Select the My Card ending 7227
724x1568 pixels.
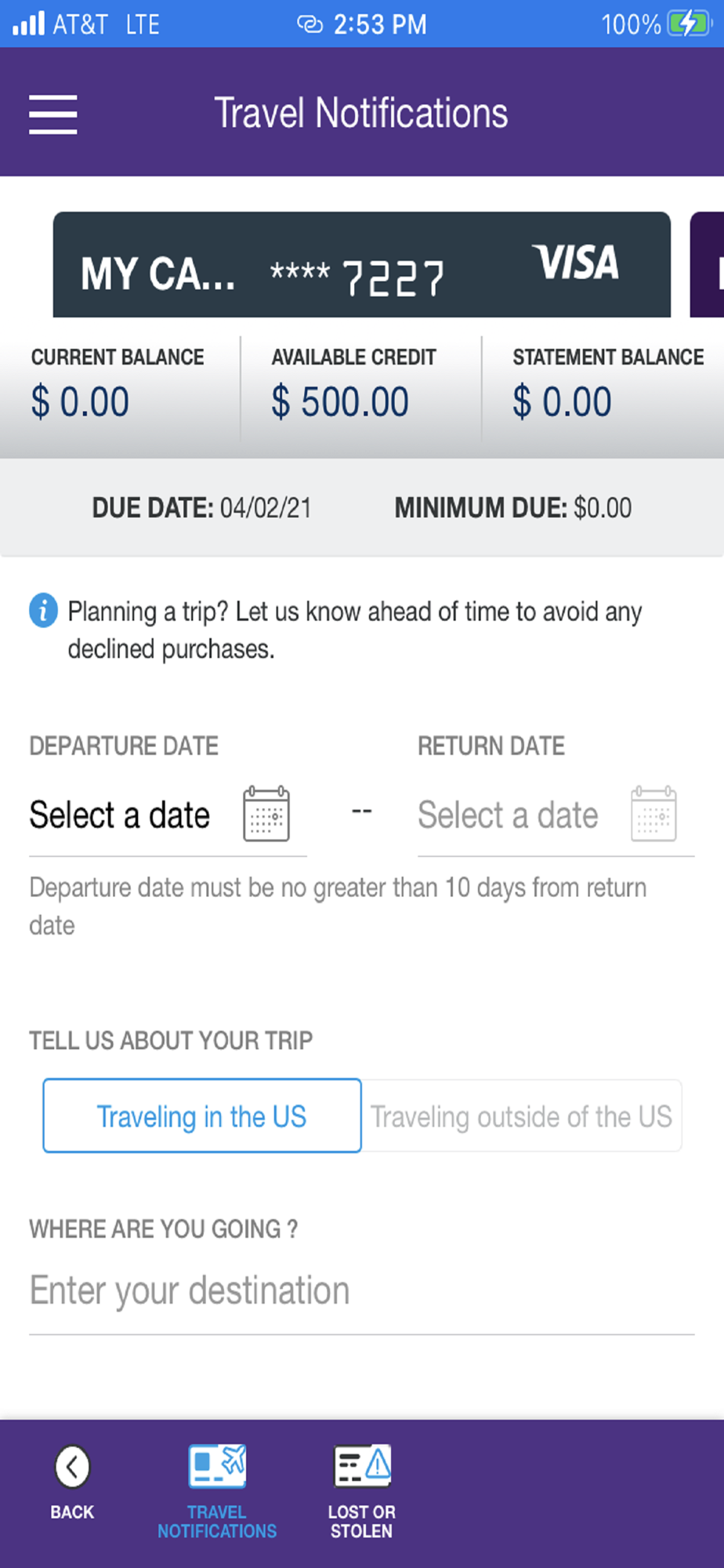pos(362,265)
